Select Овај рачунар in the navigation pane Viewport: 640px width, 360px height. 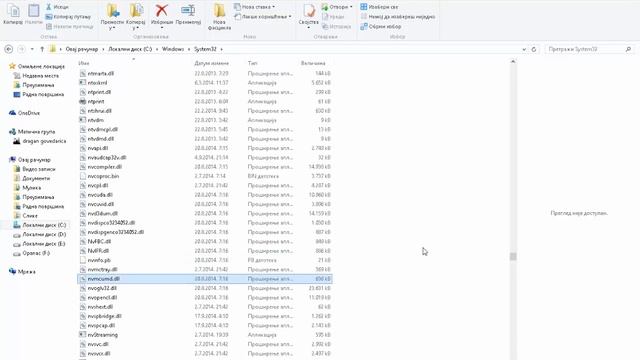30,160
